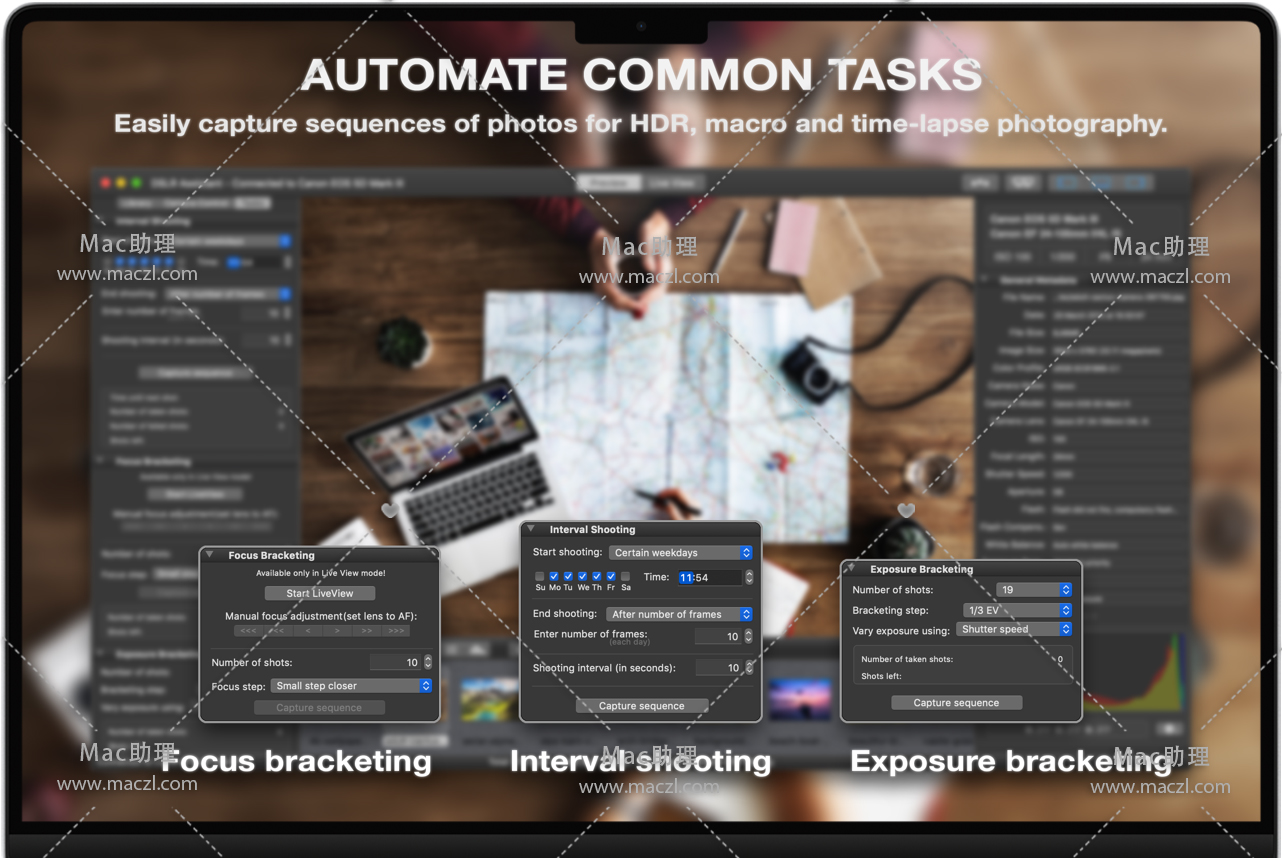
Task: Click the Time field showing 11:54
Action: 709,577
